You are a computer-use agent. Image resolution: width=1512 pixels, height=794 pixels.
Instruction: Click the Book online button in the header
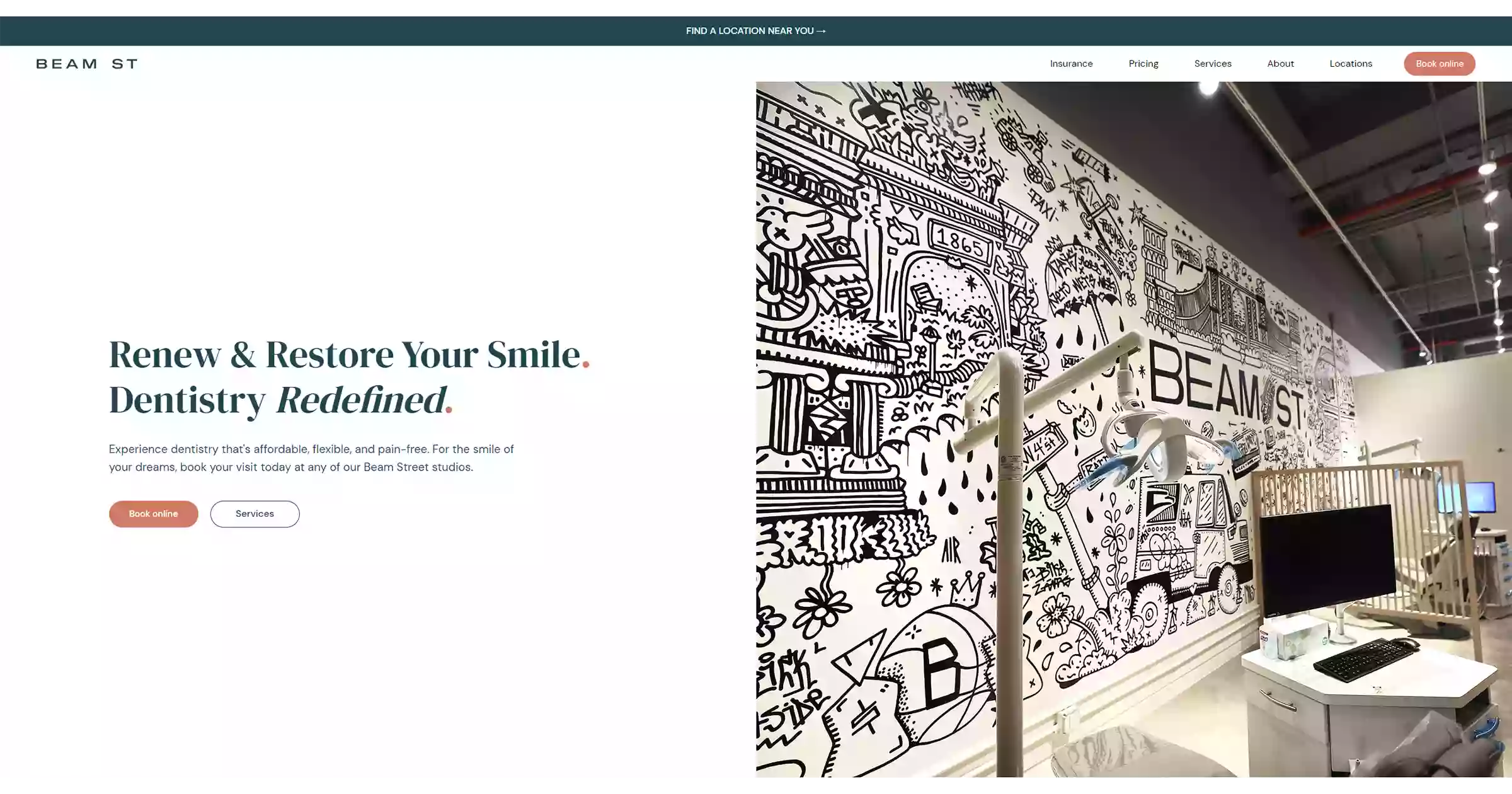(1440, 64)
